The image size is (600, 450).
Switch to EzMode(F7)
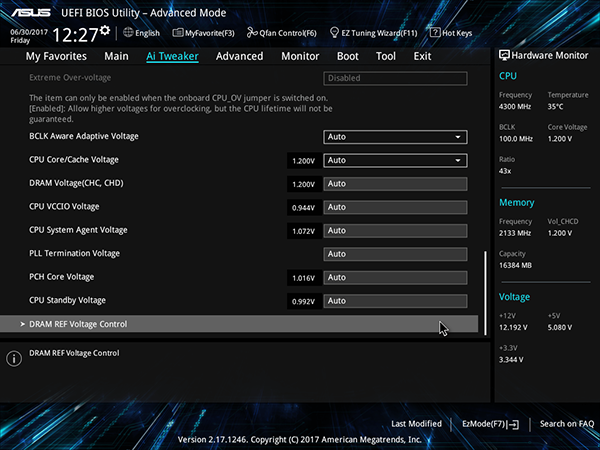click(x=490, y=424)
